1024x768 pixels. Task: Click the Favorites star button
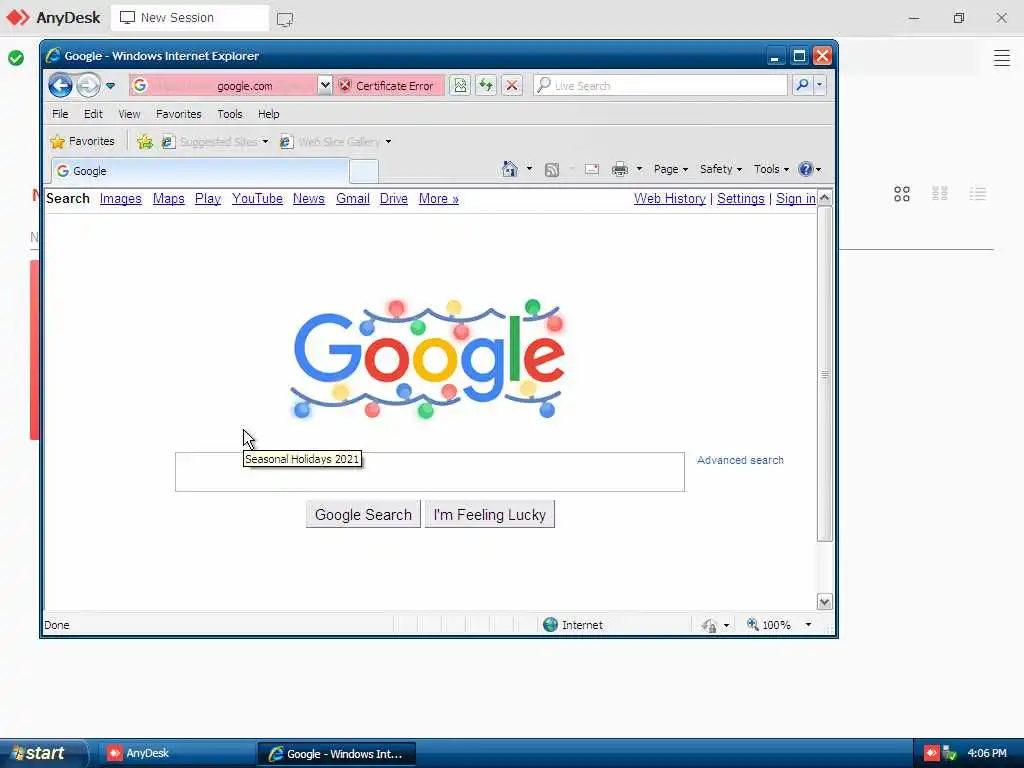click(82, 141)
